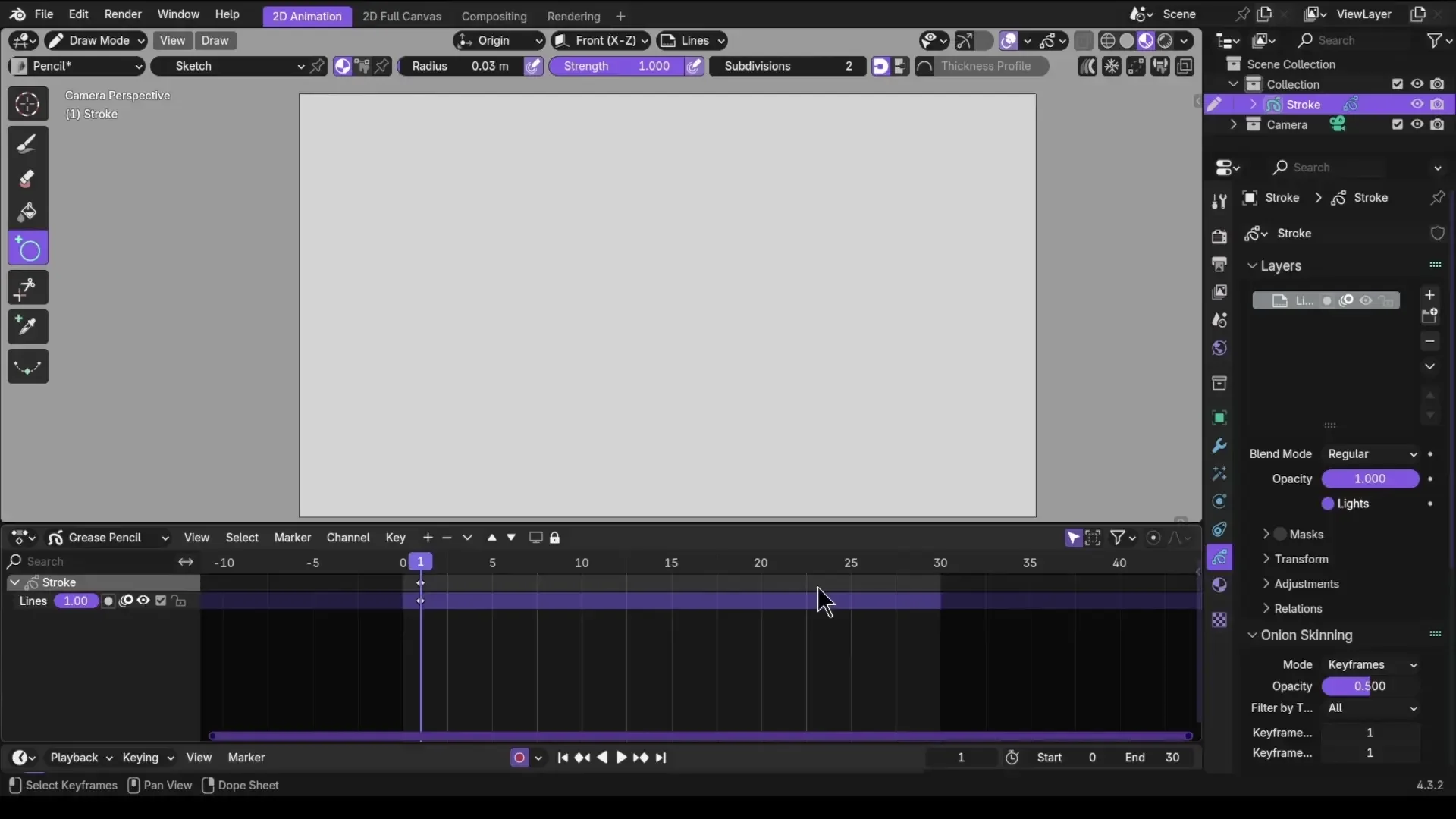Switch to the Compositing workspace tab
Image resolution: width=1456 pixels, height=819 pixels.
[494, 16]
